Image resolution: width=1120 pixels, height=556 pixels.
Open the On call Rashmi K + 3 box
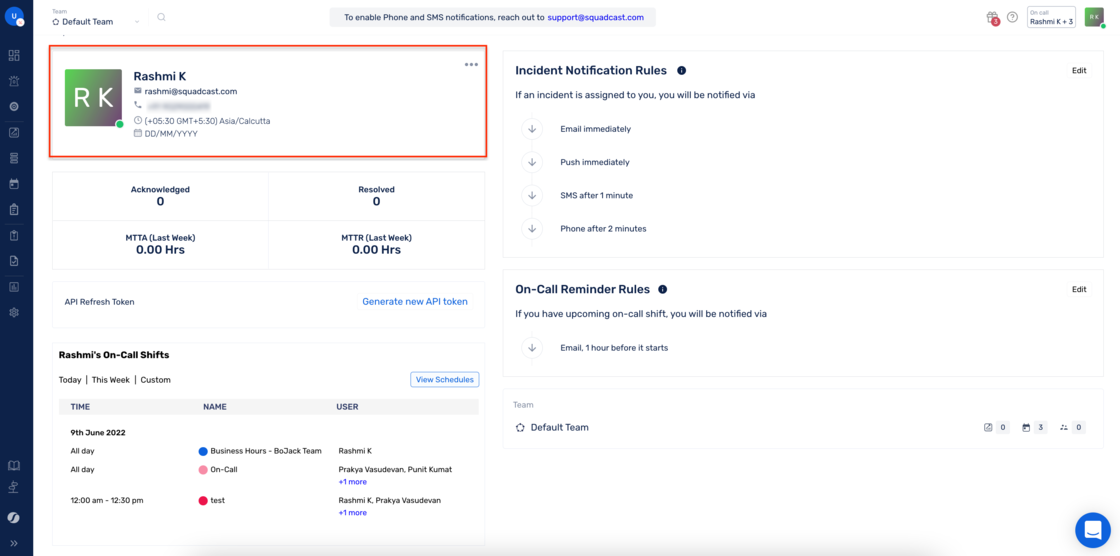tap(1051, 17)
